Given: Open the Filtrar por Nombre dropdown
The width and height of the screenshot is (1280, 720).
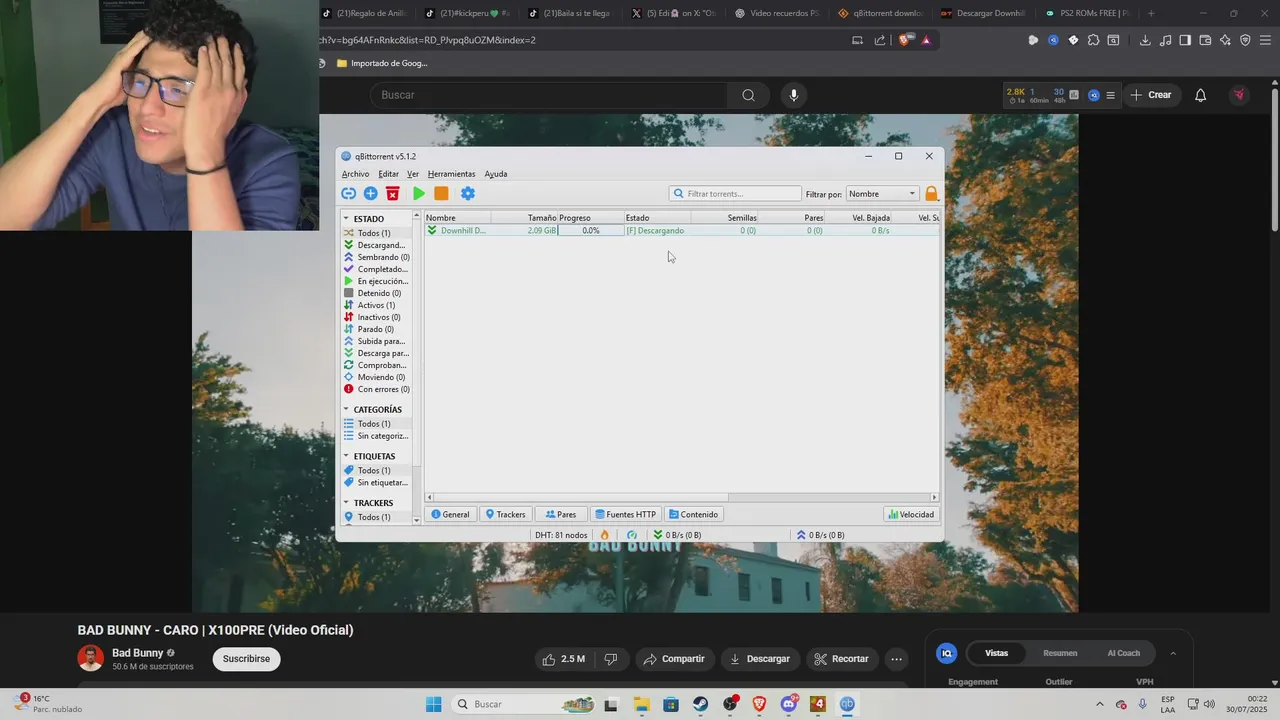Looking at the screenshot, I should pyautogui.click(x=882, y=194).
